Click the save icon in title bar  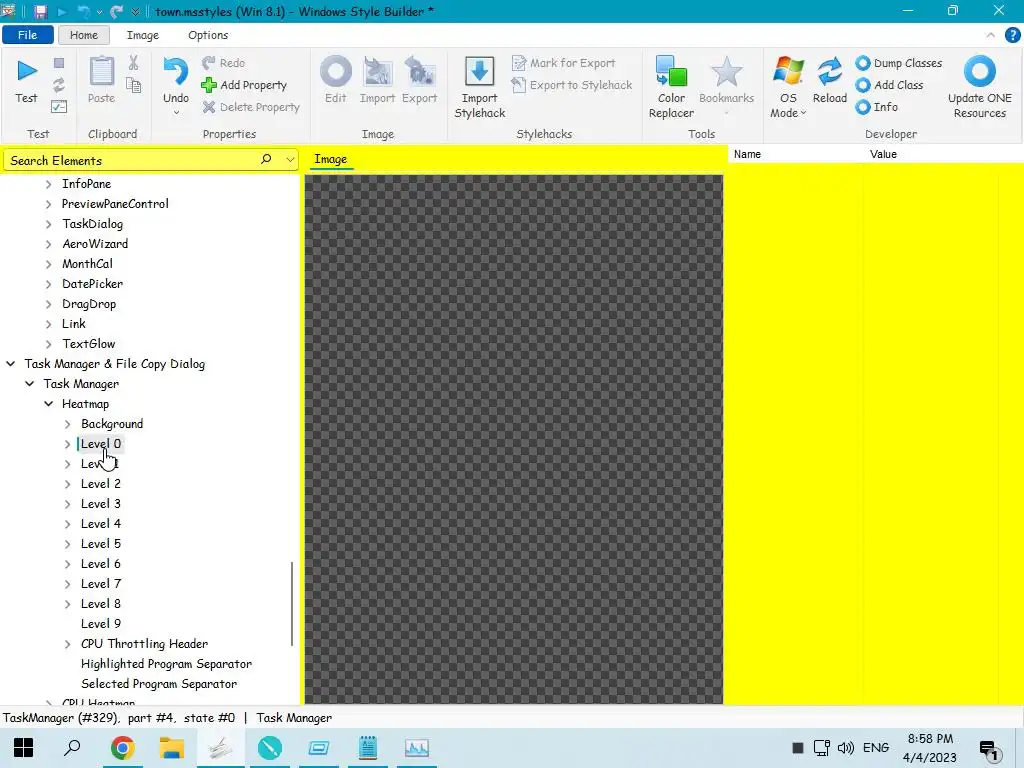[40, 11]
